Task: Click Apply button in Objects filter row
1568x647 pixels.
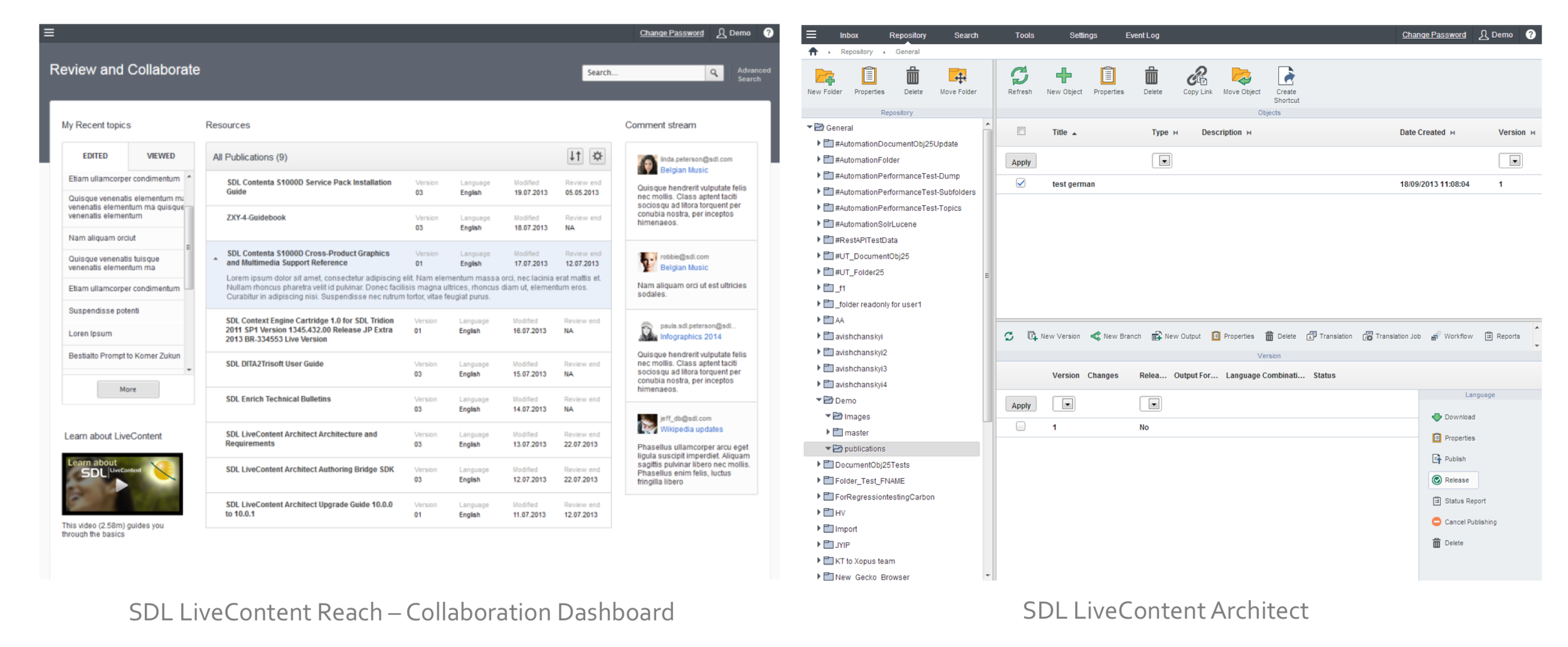Action: 1020,162
